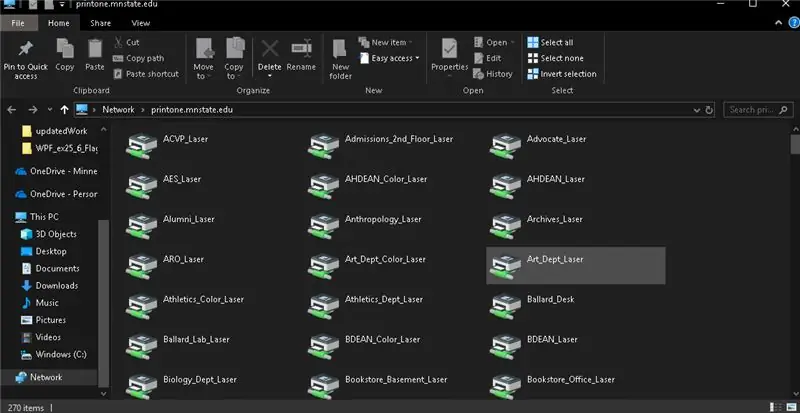This screenshot has height=413, width=800.
Task: Open the New item dropdown
Action: [x=386, y=42]
